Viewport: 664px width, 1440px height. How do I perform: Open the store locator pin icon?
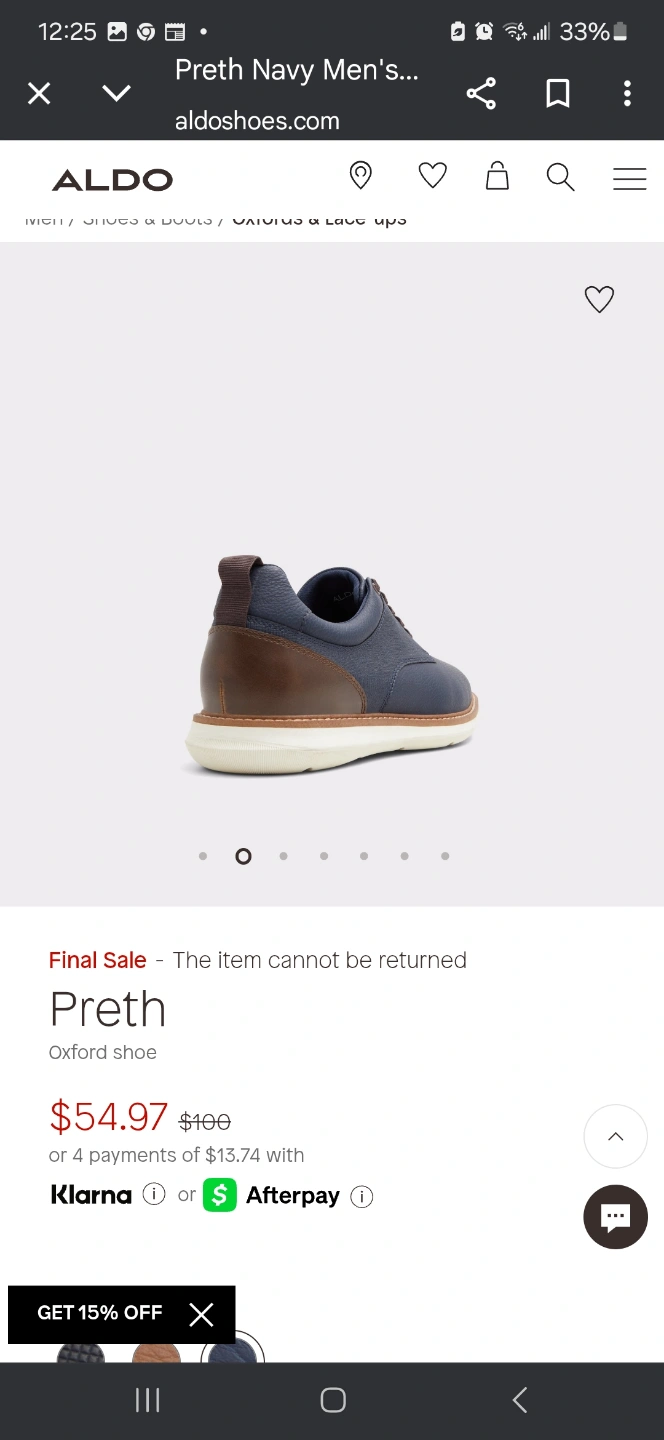click(360, 176)
